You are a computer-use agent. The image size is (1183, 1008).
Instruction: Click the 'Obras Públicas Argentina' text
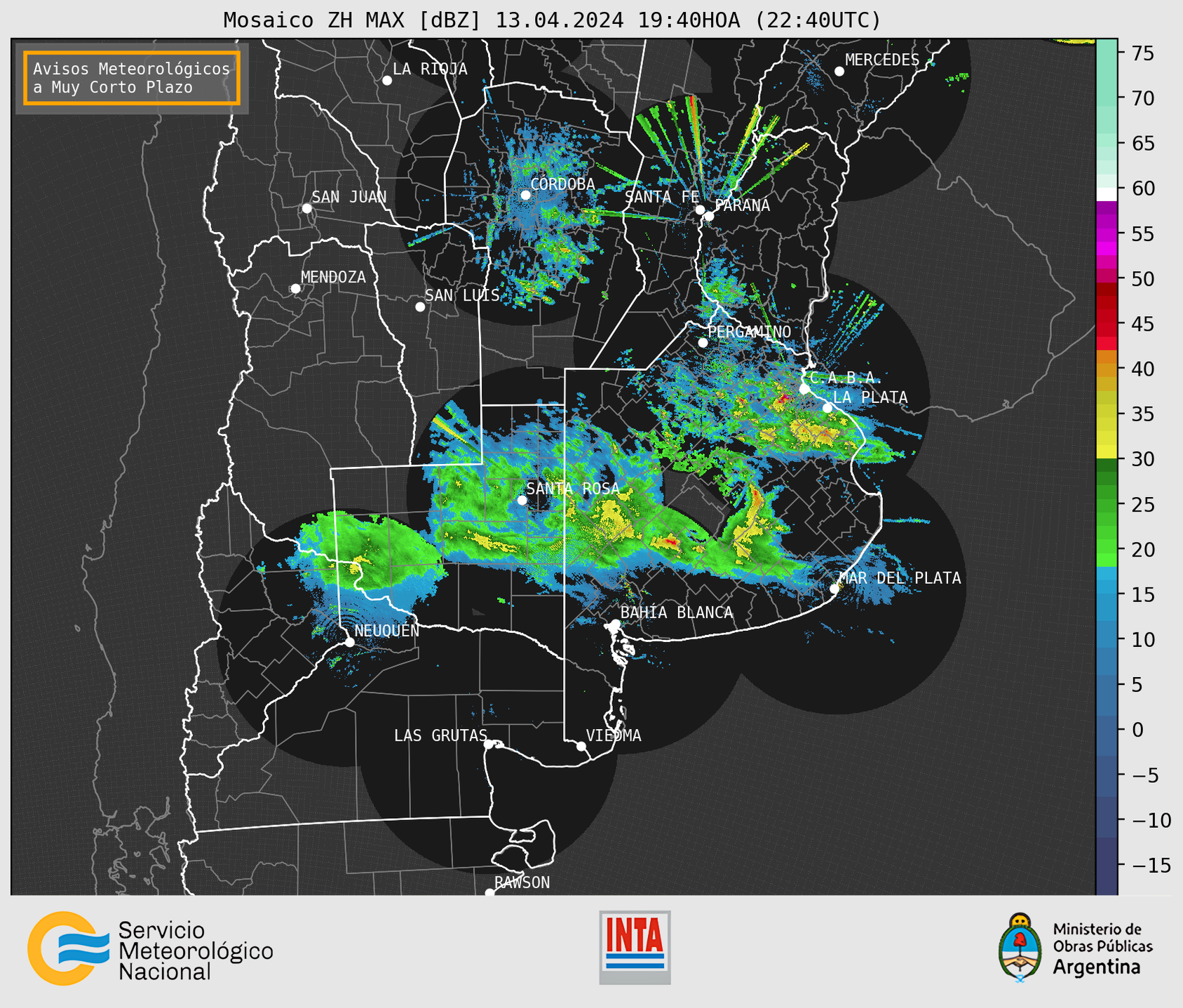pos(1102,958)
